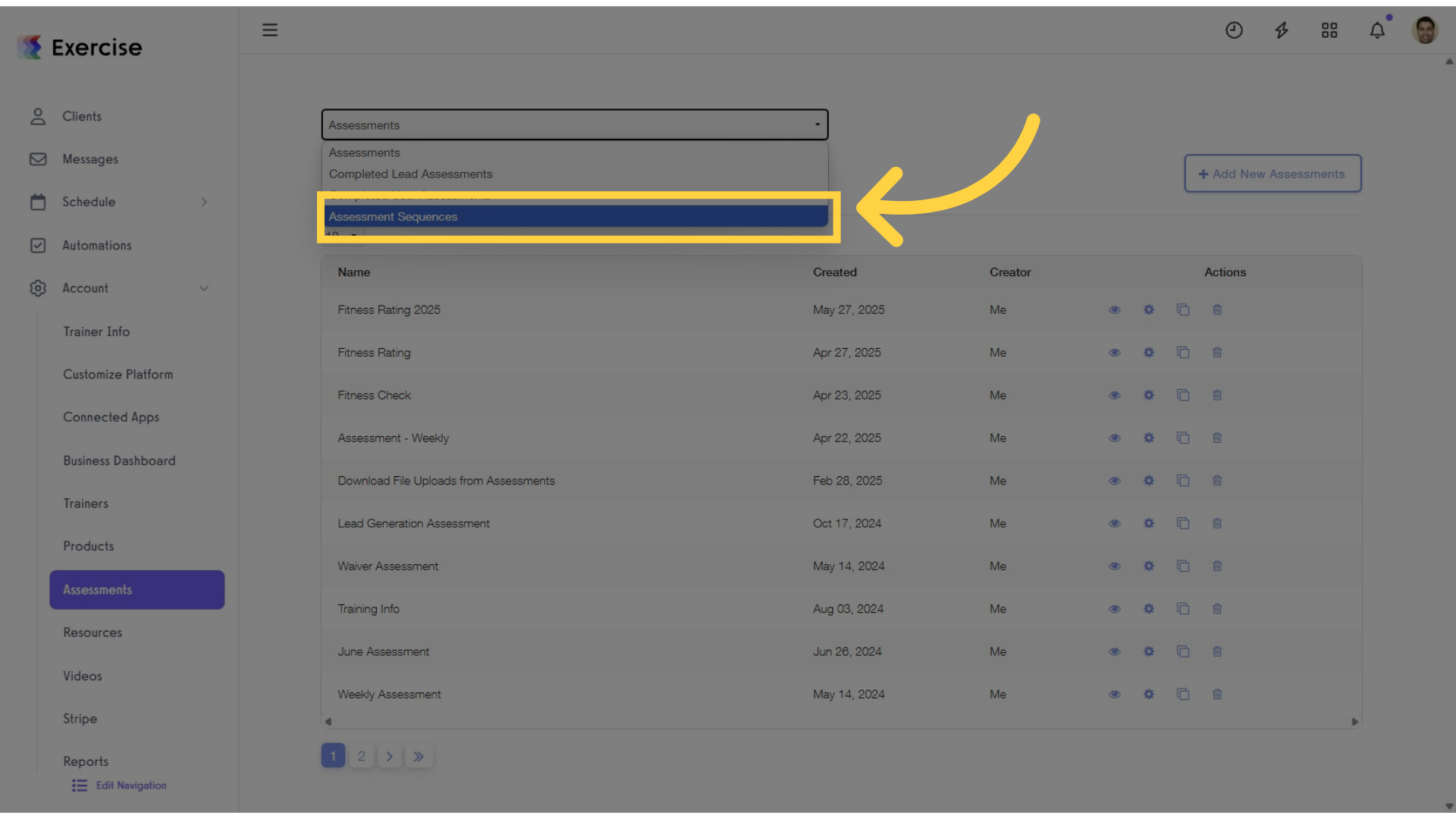This screenshot has height=819, width=1456.
Task: Open Clients in sidebar
Action: (x=81, y=116)
